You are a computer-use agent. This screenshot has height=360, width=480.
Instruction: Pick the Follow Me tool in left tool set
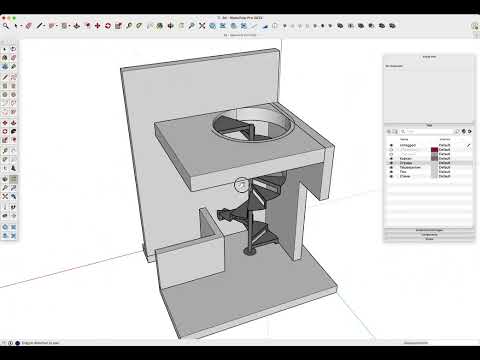coord(13,132)
